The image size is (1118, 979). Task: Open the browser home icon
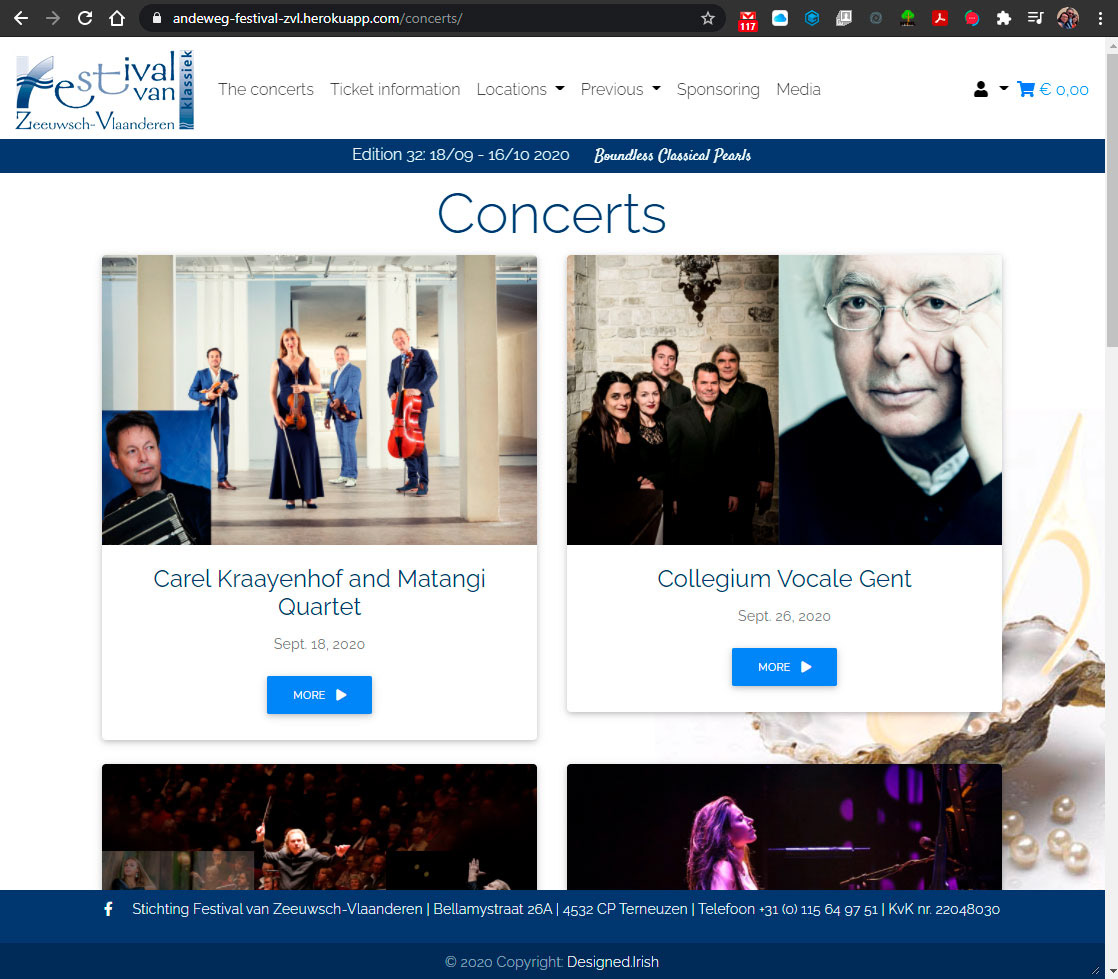click(117, 18)
